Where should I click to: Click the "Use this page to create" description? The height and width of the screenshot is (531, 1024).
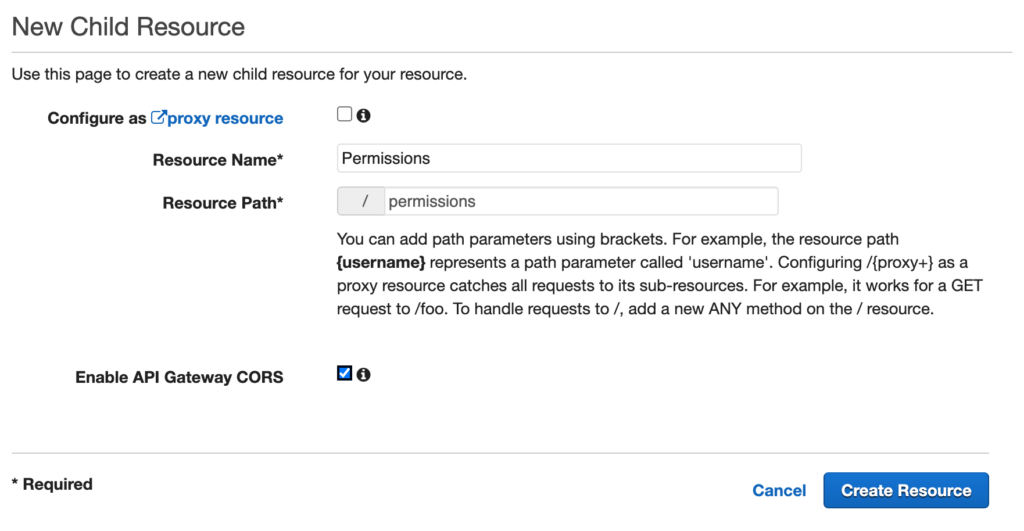[239, 74]
